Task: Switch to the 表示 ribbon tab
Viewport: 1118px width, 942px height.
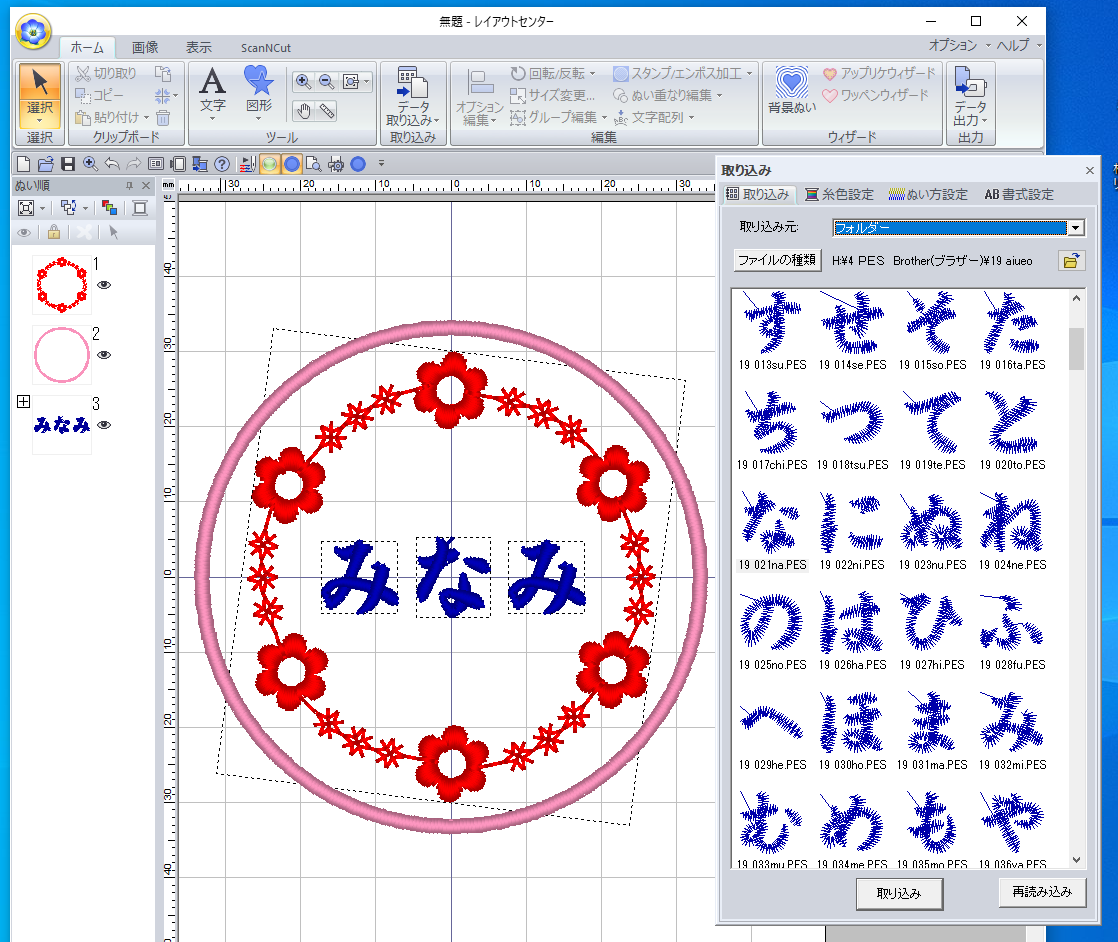Action: coord(198,47)
